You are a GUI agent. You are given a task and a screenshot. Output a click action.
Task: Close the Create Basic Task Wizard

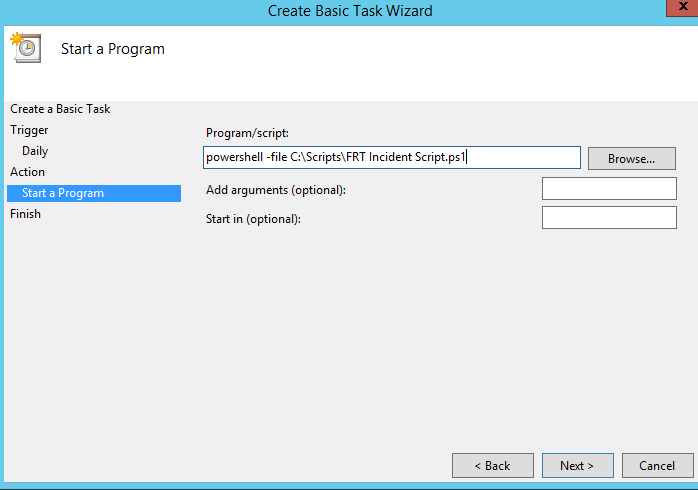[682, 8]
